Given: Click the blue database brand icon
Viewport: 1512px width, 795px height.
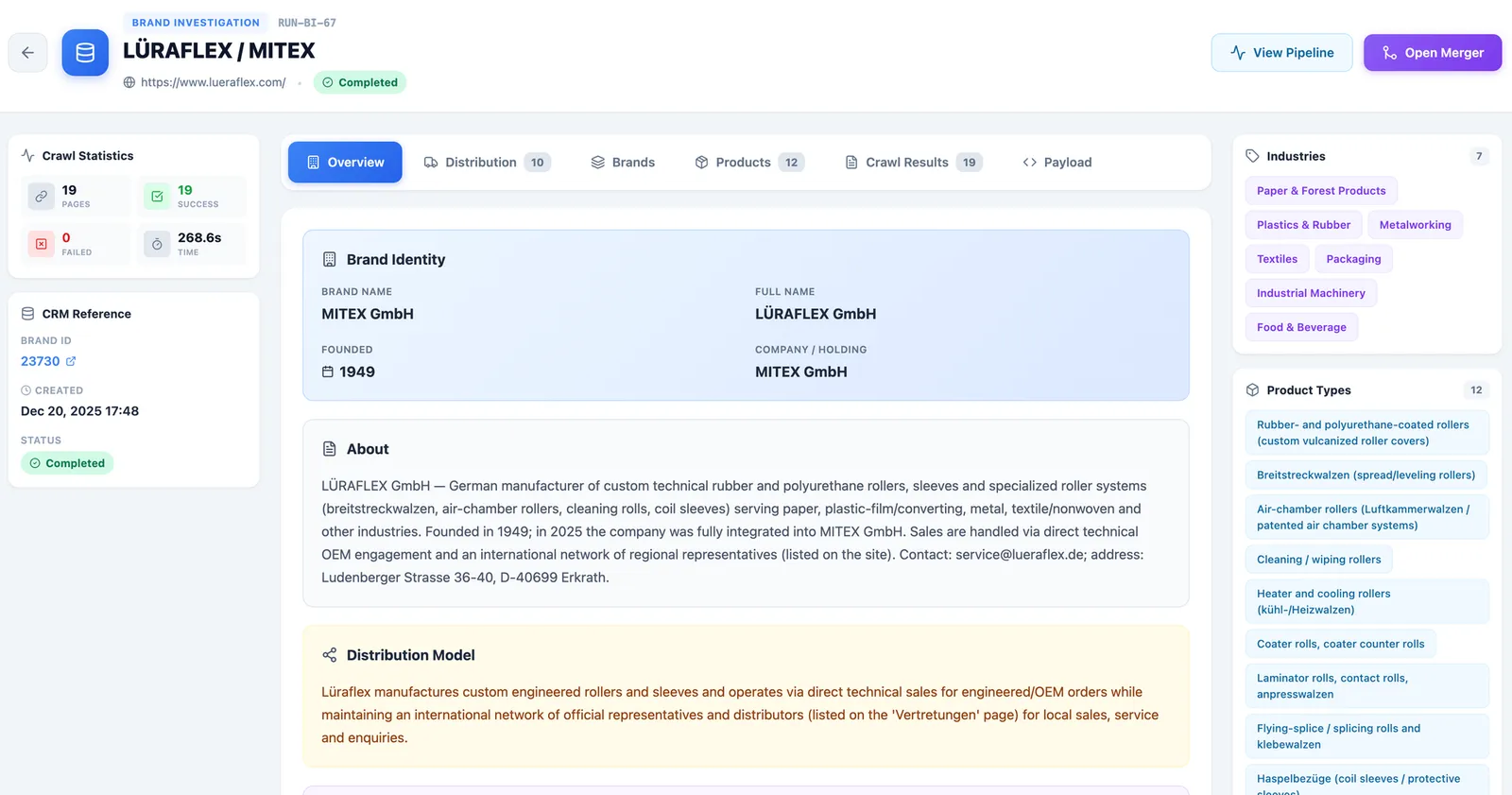Looking at the screenshot, I should [x=85, y=53].
